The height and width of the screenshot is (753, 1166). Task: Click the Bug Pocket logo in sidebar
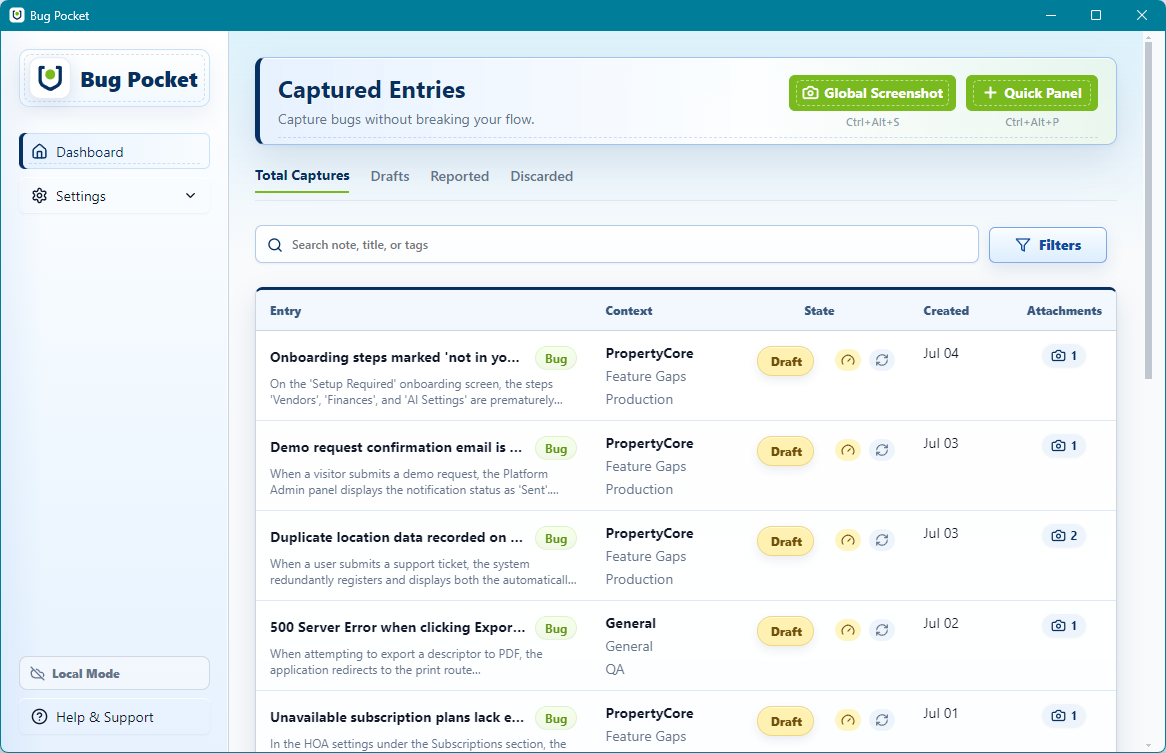(x=115, y=78)
